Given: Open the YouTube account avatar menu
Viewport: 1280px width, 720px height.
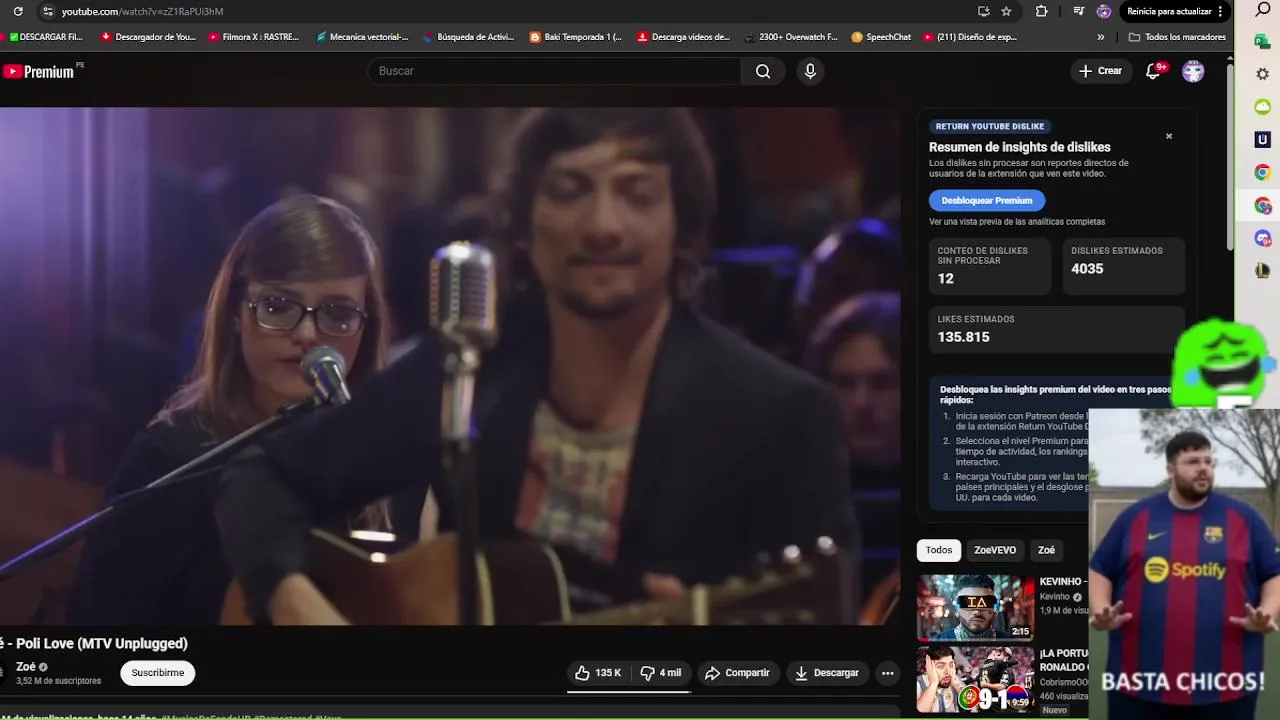Looking at the screenshot, I should 1193,71.
